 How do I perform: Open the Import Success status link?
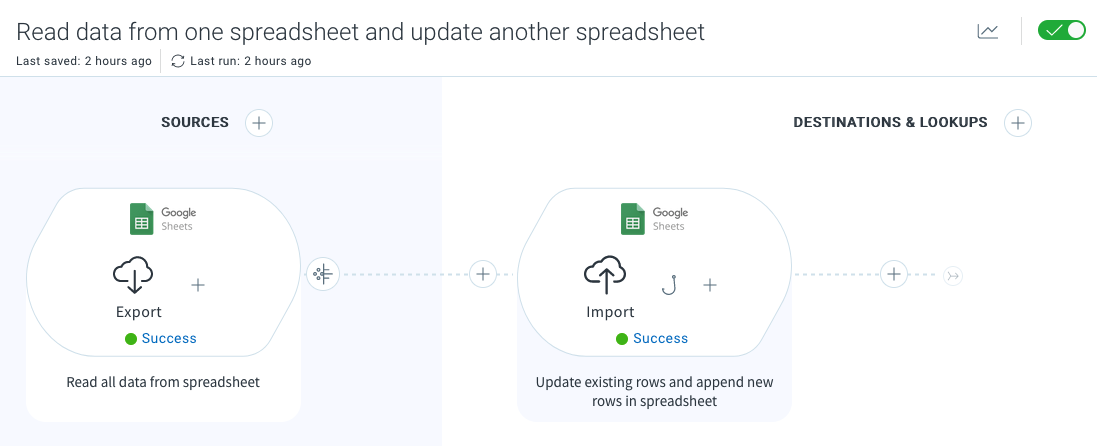(x=660, y=338)
